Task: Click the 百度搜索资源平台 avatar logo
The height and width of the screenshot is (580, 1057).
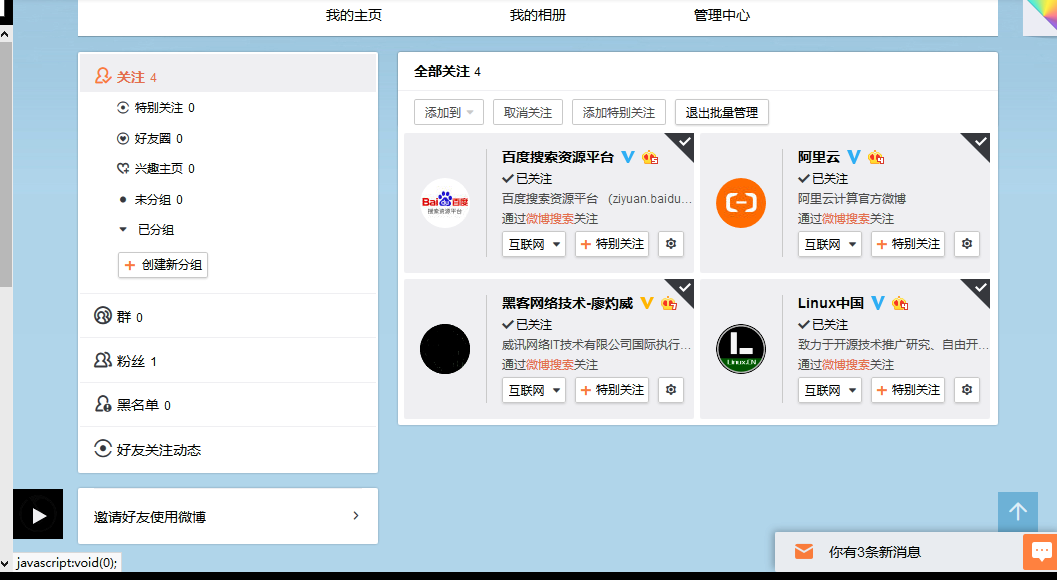Action: coord(445,203)
